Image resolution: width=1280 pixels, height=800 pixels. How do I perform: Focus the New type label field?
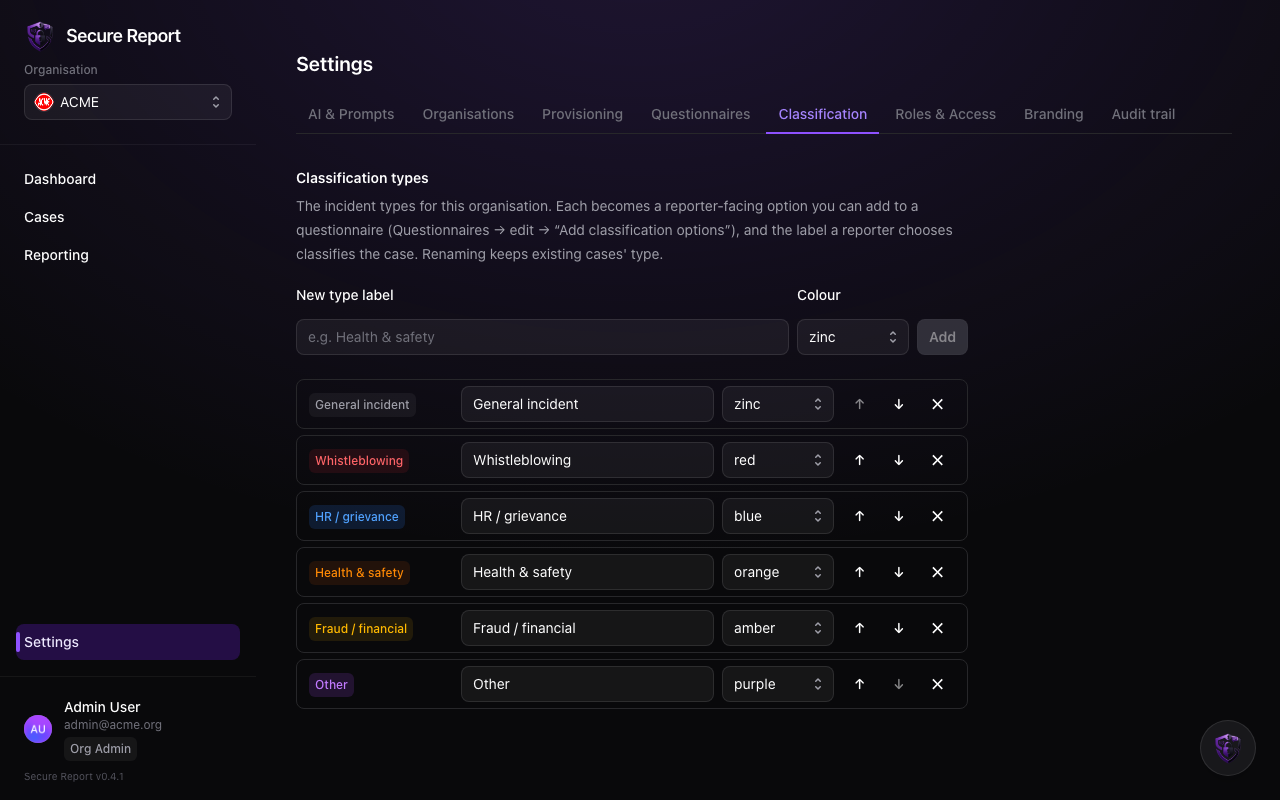click(x=542, y=337)
